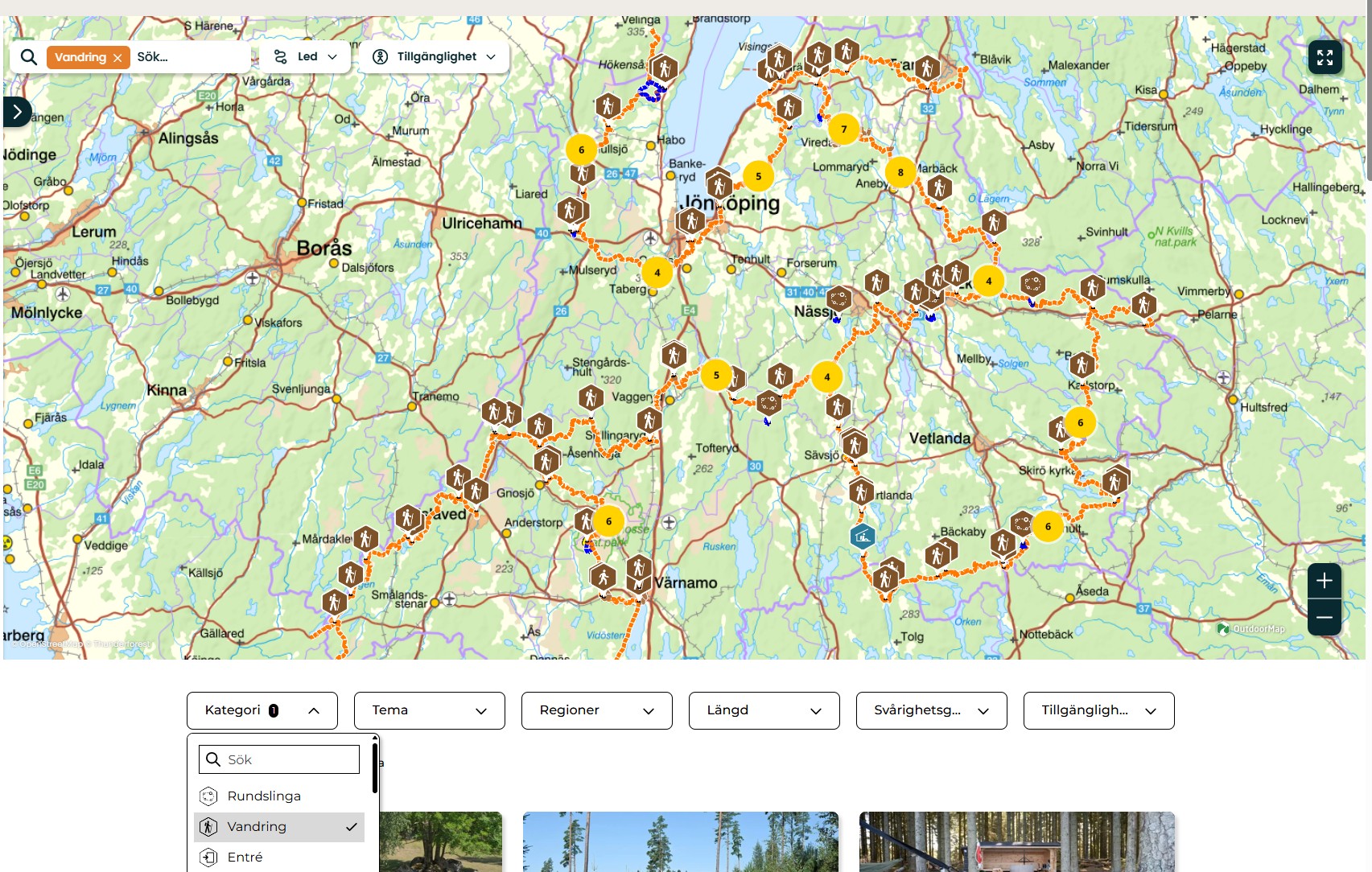
Task: Click the fullscreen map icon
Action: 1325,57
